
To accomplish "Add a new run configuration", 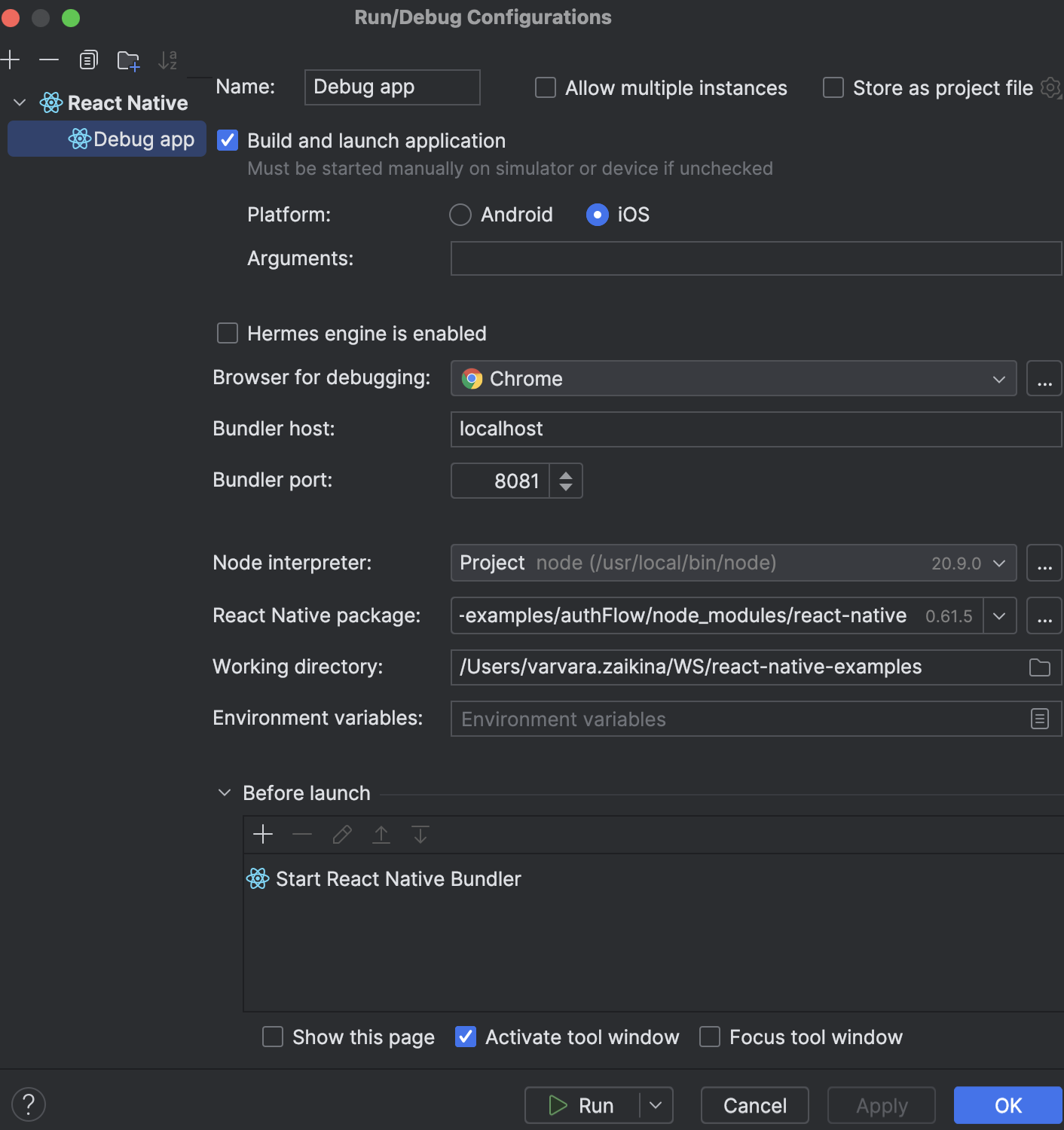I will point(11,60).
